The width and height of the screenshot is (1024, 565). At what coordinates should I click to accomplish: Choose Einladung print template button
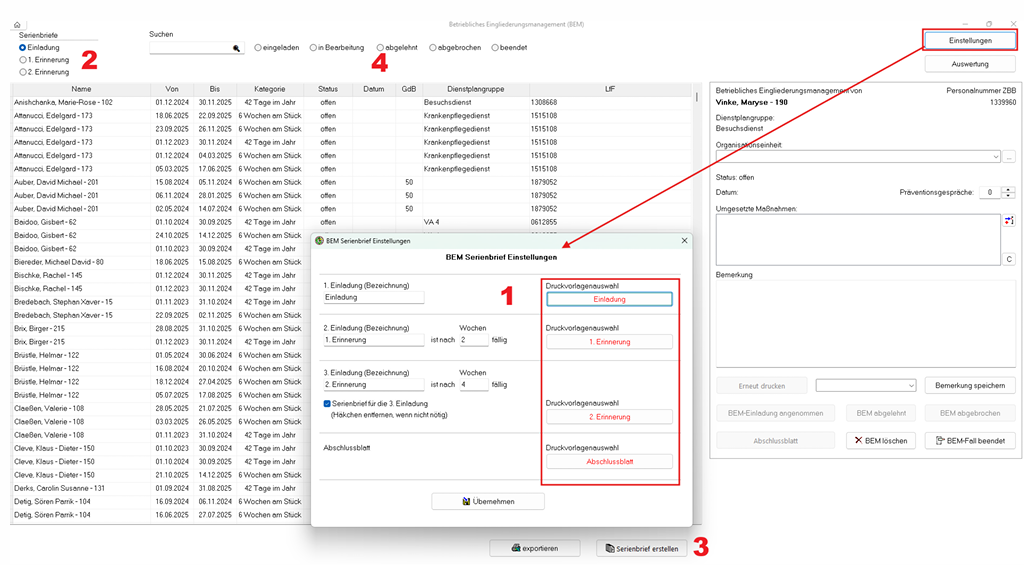[x=609, y=299]
